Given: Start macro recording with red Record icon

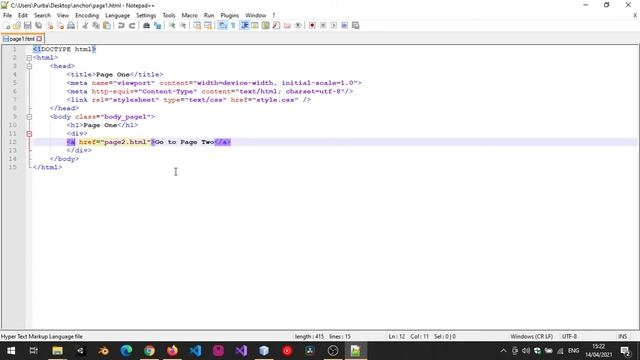Looking at the screenshot, I should [x=312, y=25].
